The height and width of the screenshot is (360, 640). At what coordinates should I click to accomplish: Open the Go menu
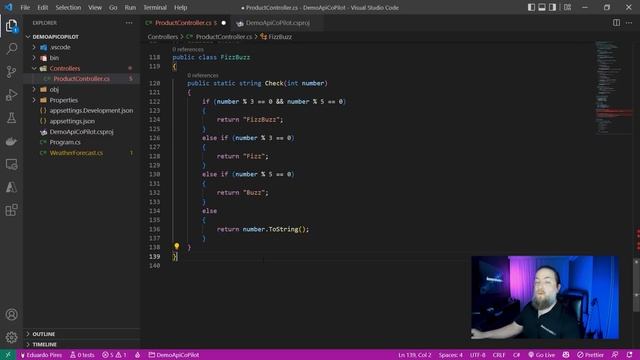[x=113, y=7]
